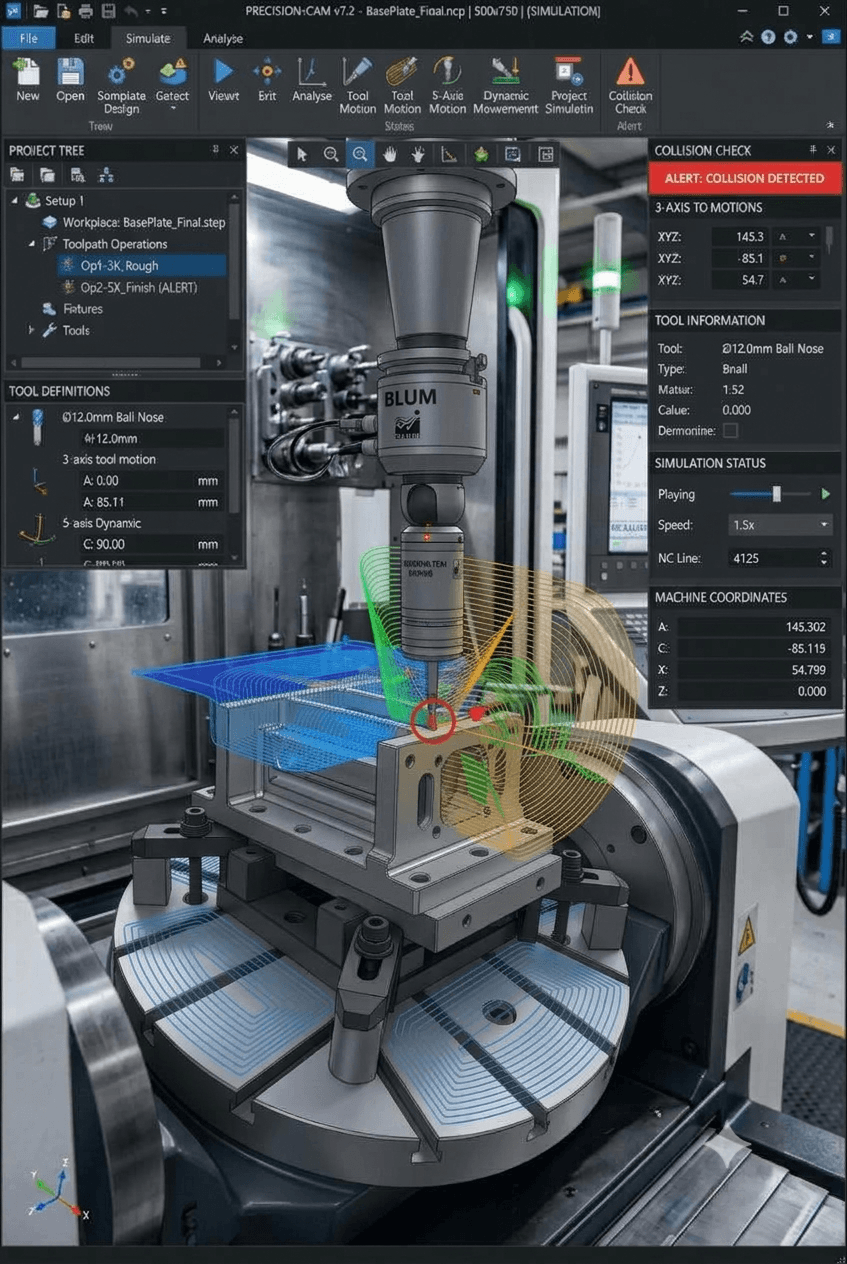Select the pan hand viewport tool
The image size is (847, 1264).
point(390,154)
